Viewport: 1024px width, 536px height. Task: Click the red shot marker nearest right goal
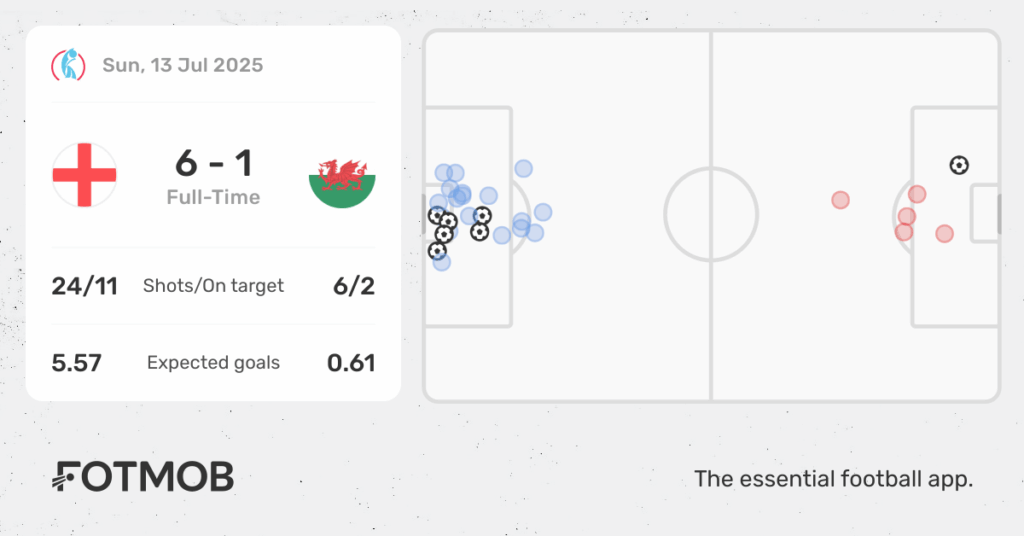click(944, 233)
